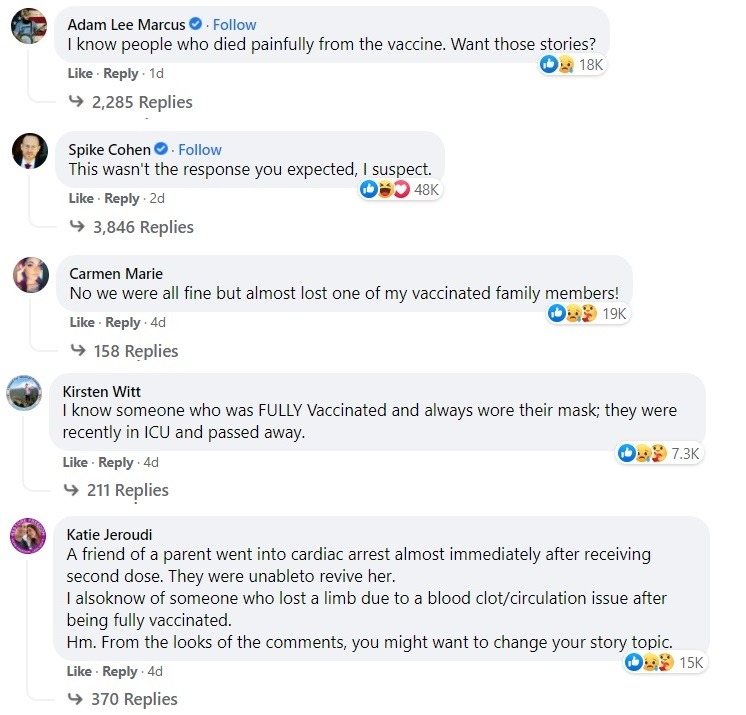746x715 pixels.
Task: Reply to Spike Cohen's comment
Action: point(122,199)
